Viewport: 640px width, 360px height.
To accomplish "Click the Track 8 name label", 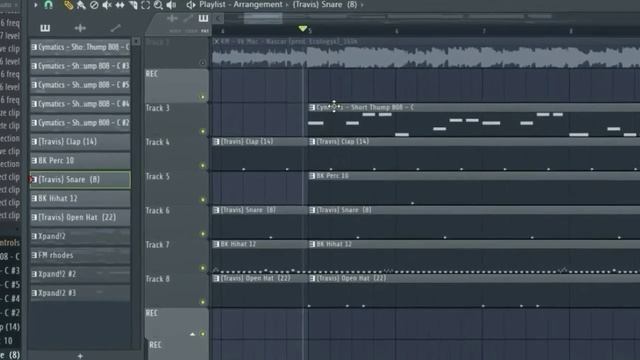I will click(158, 279).
